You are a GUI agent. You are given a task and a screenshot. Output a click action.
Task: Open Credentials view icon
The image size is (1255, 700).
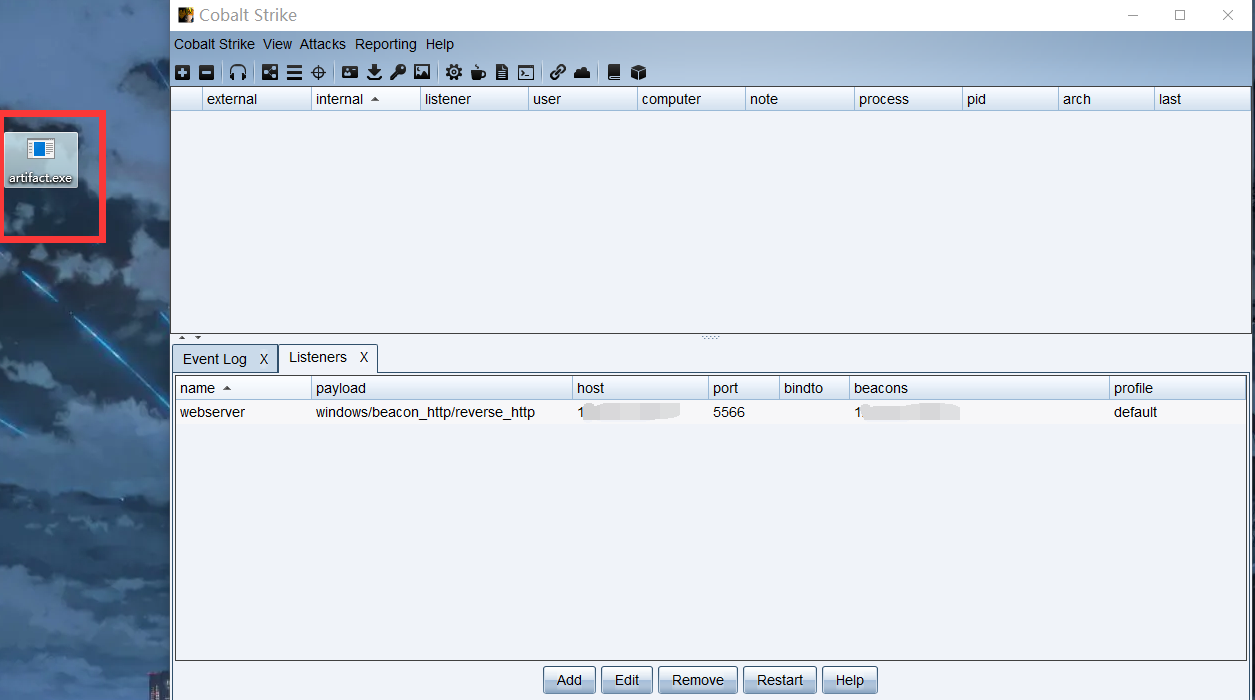350,73
